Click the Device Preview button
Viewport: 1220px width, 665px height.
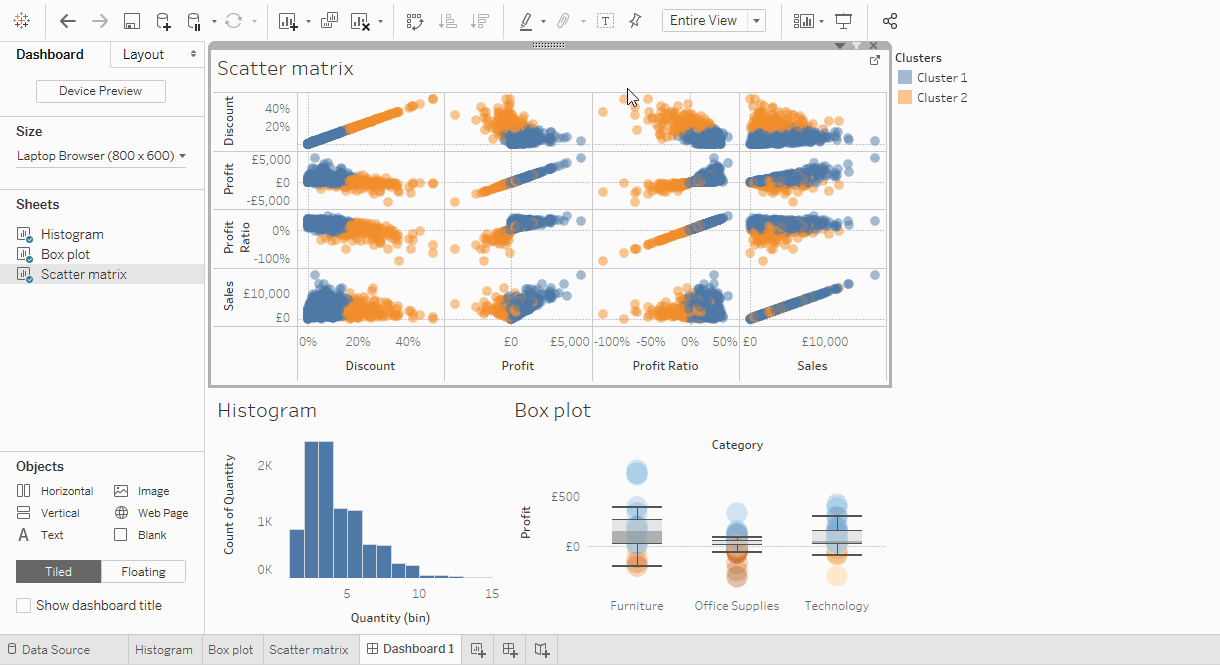pos(101,91)
